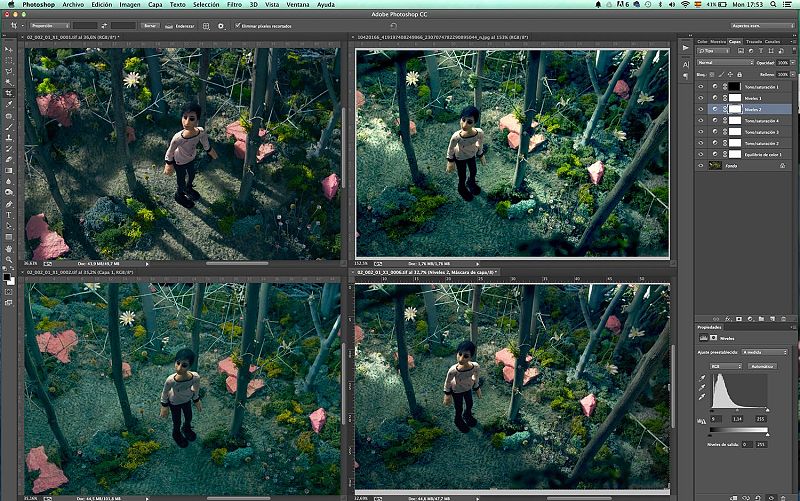The height and width of the screenshot is (501, 800).
Task: Open the crop settings gear menu
Action: coord(221,26)
